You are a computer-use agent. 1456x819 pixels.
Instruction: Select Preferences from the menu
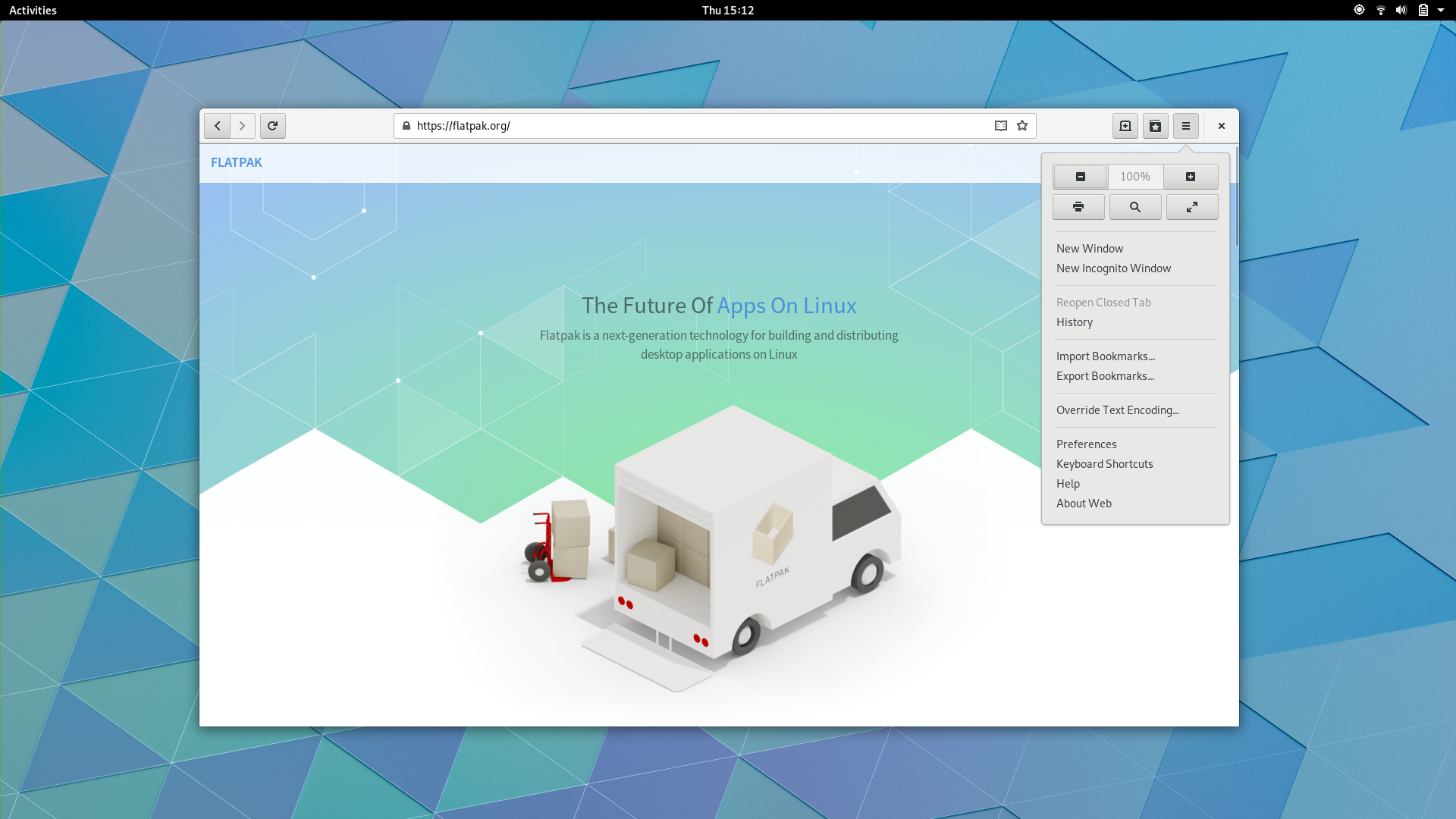click(1086, 444)
